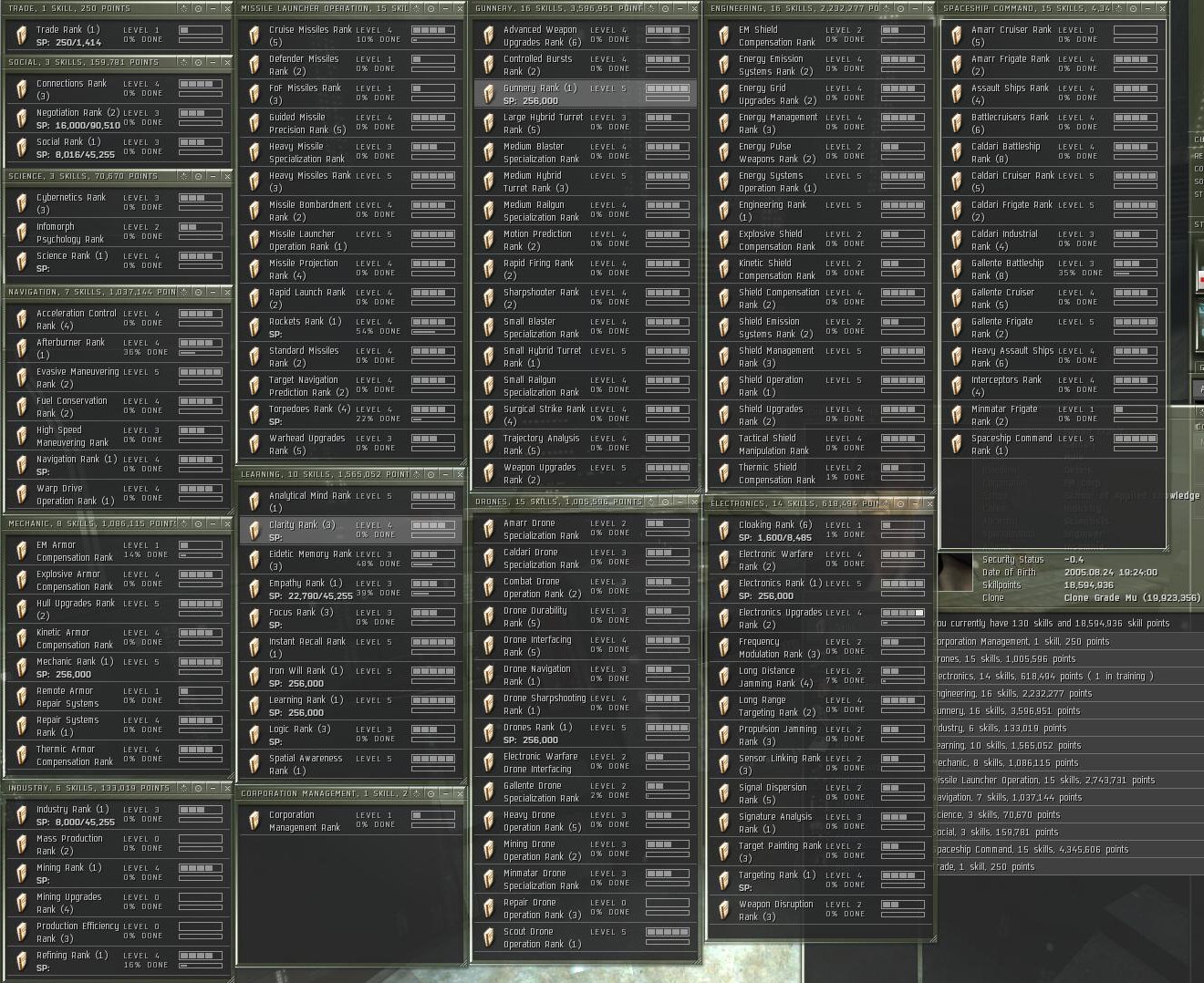Click the starburst icon in Gunnery window header
Viewport: 1204px width, 983px height.
coord(651,8)
